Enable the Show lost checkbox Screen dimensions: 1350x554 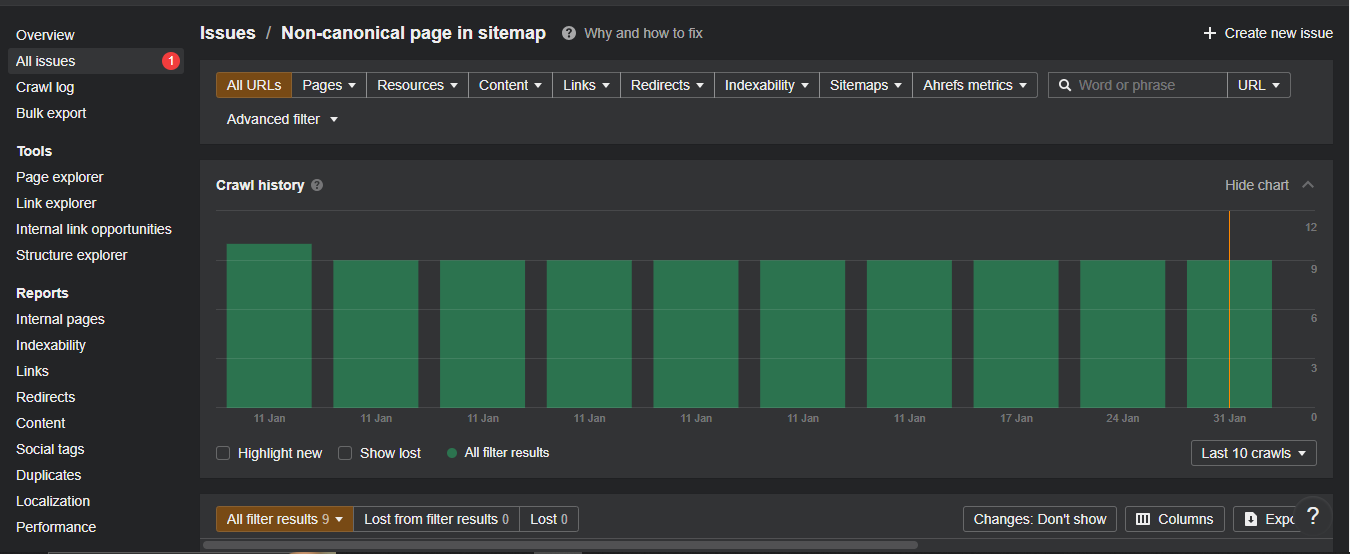pyautogui.click(x=345, y=453)
